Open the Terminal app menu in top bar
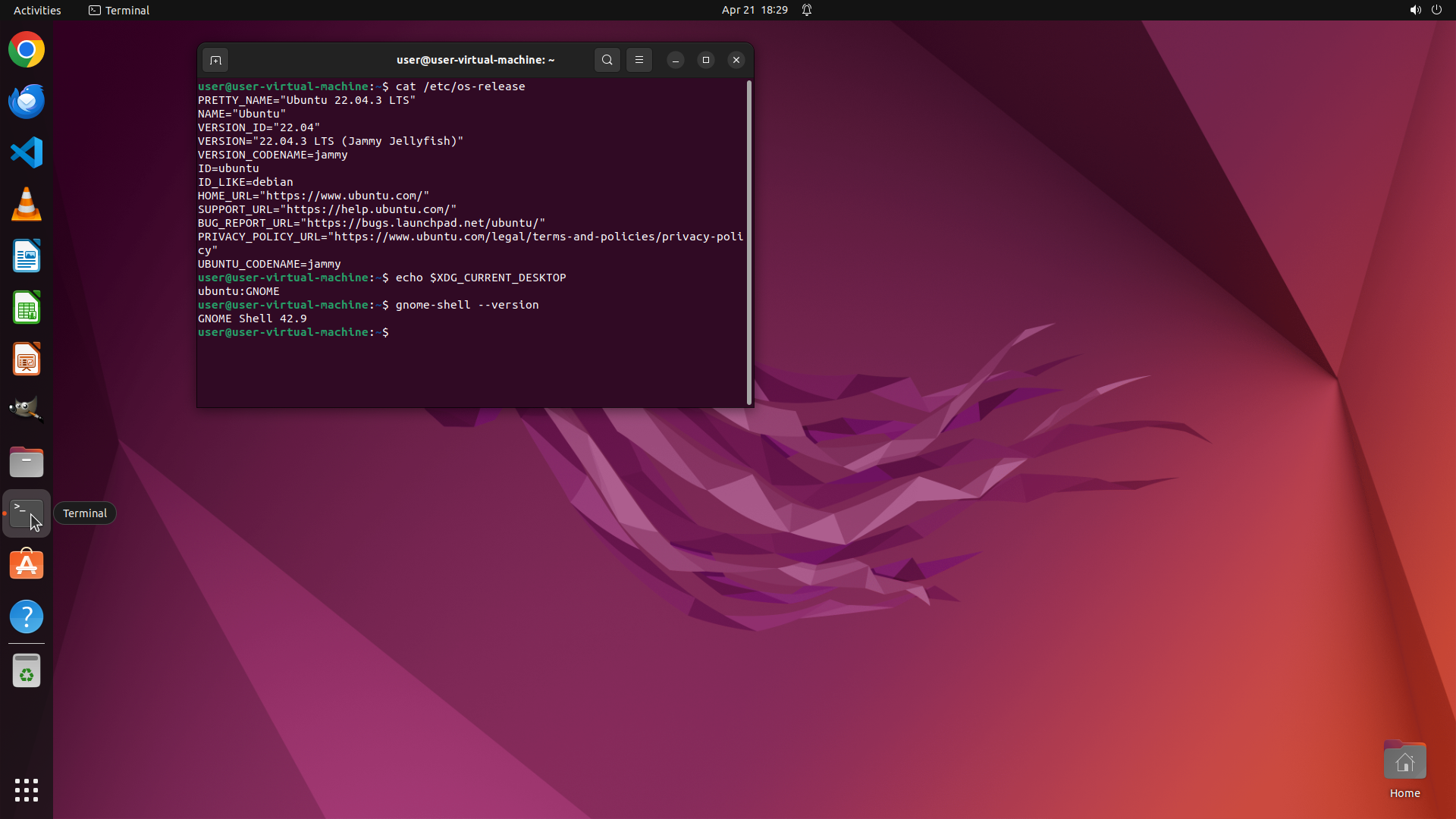 point(119,10)
